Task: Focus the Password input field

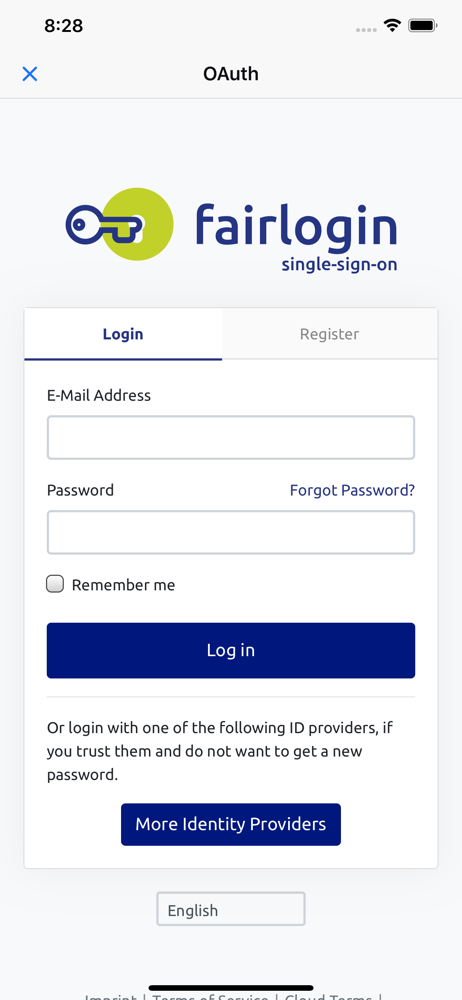Action: click(231, 533)
